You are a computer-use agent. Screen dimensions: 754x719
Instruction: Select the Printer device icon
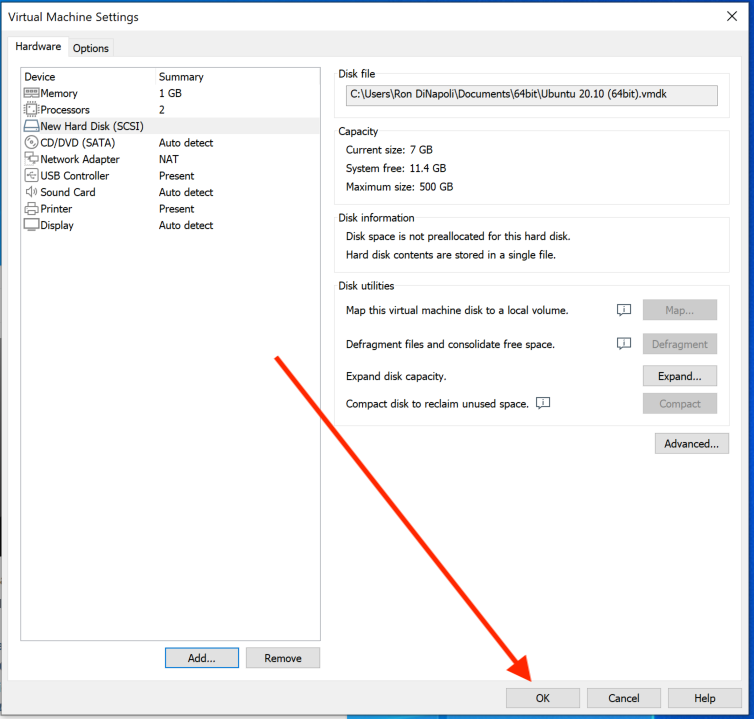click(31, 209)
